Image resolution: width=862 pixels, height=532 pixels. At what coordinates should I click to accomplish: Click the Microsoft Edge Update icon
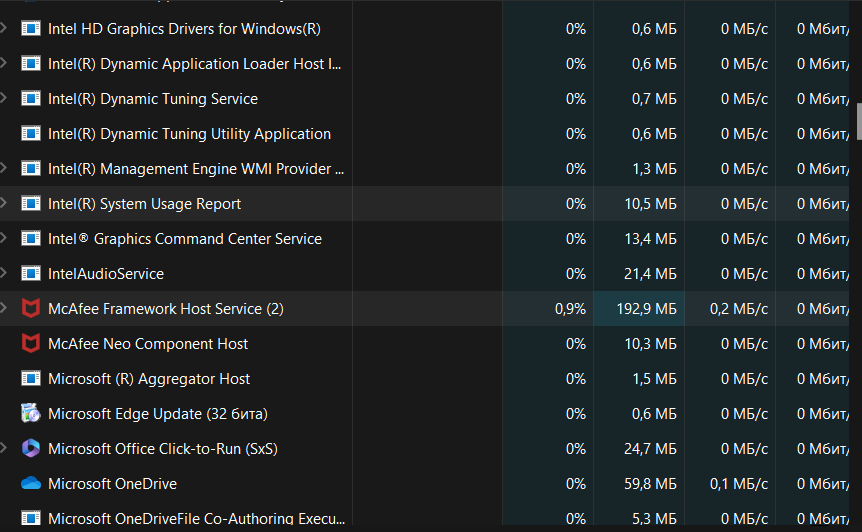click(31, 414)
